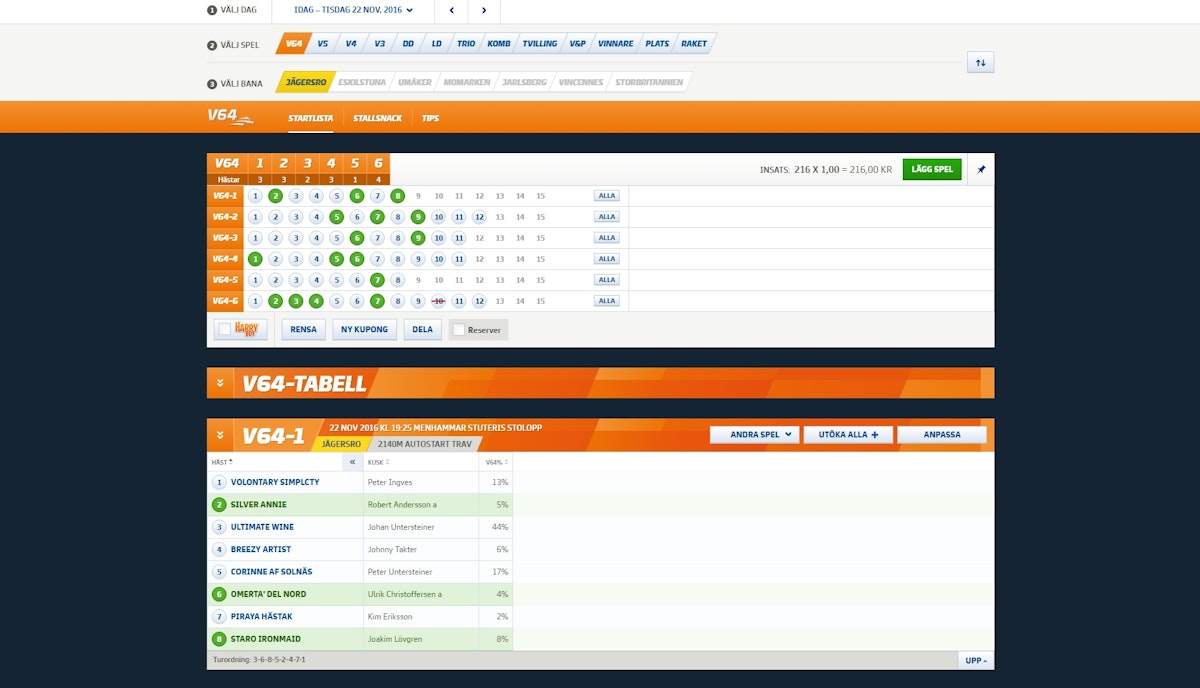Expand the V64-Tabell section
Image resolution: width=1200 pixels, height=688 pixels.
tap(219, 383)
